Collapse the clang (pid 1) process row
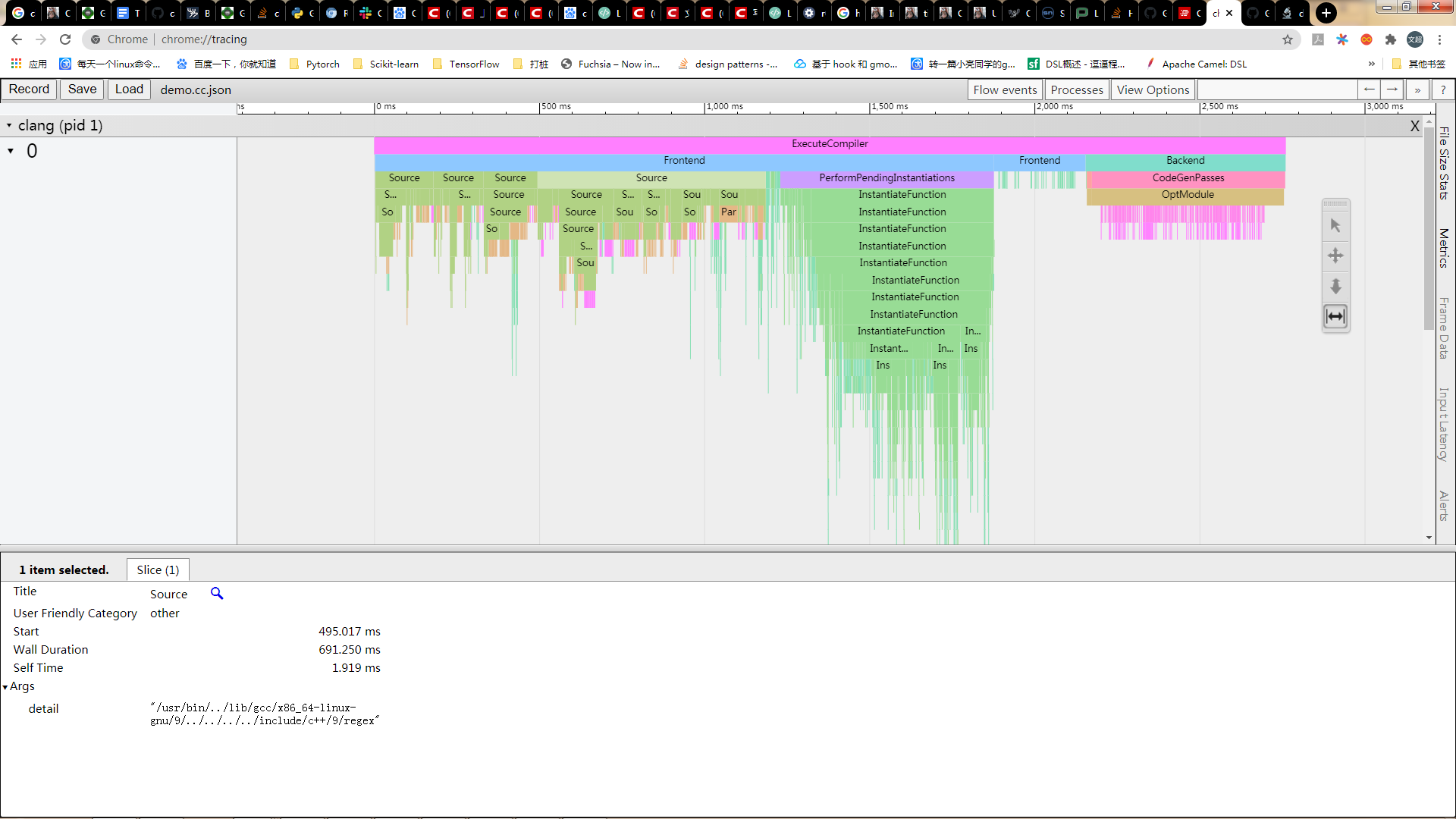The height and width of the screenshot is (819, 1456). coord(10,125)
